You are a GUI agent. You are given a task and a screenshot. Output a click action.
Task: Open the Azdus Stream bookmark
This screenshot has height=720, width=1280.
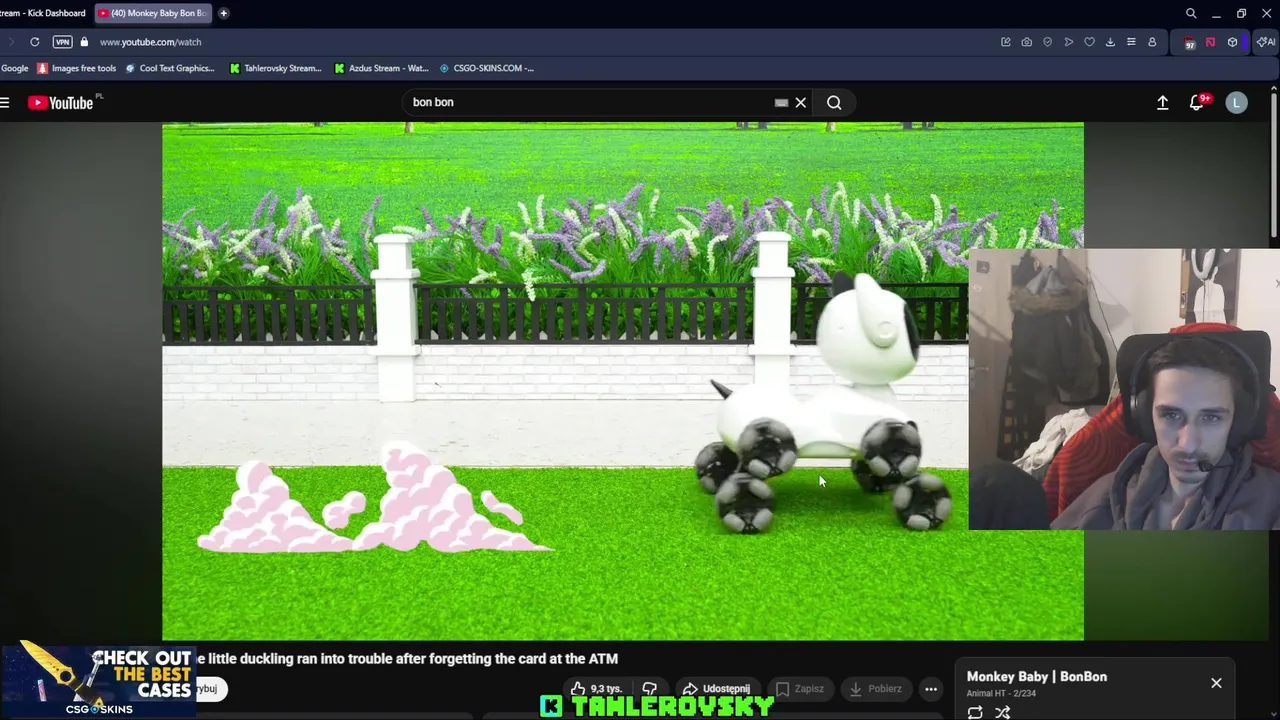381,68
